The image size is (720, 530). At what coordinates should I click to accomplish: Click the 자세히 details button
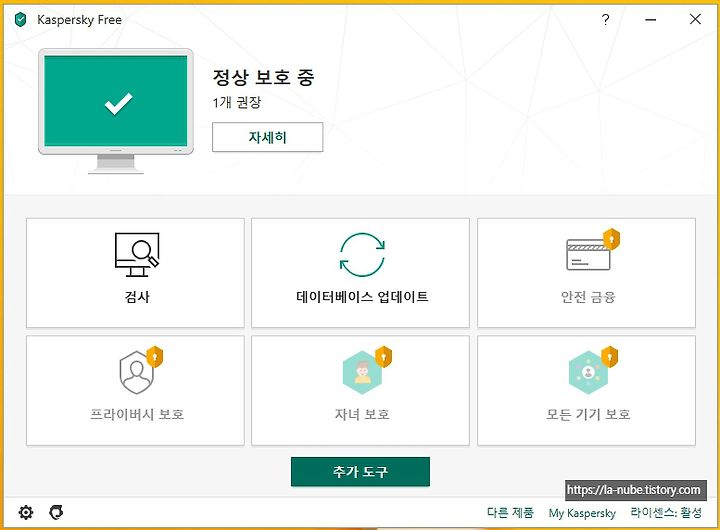click(267, 137)
